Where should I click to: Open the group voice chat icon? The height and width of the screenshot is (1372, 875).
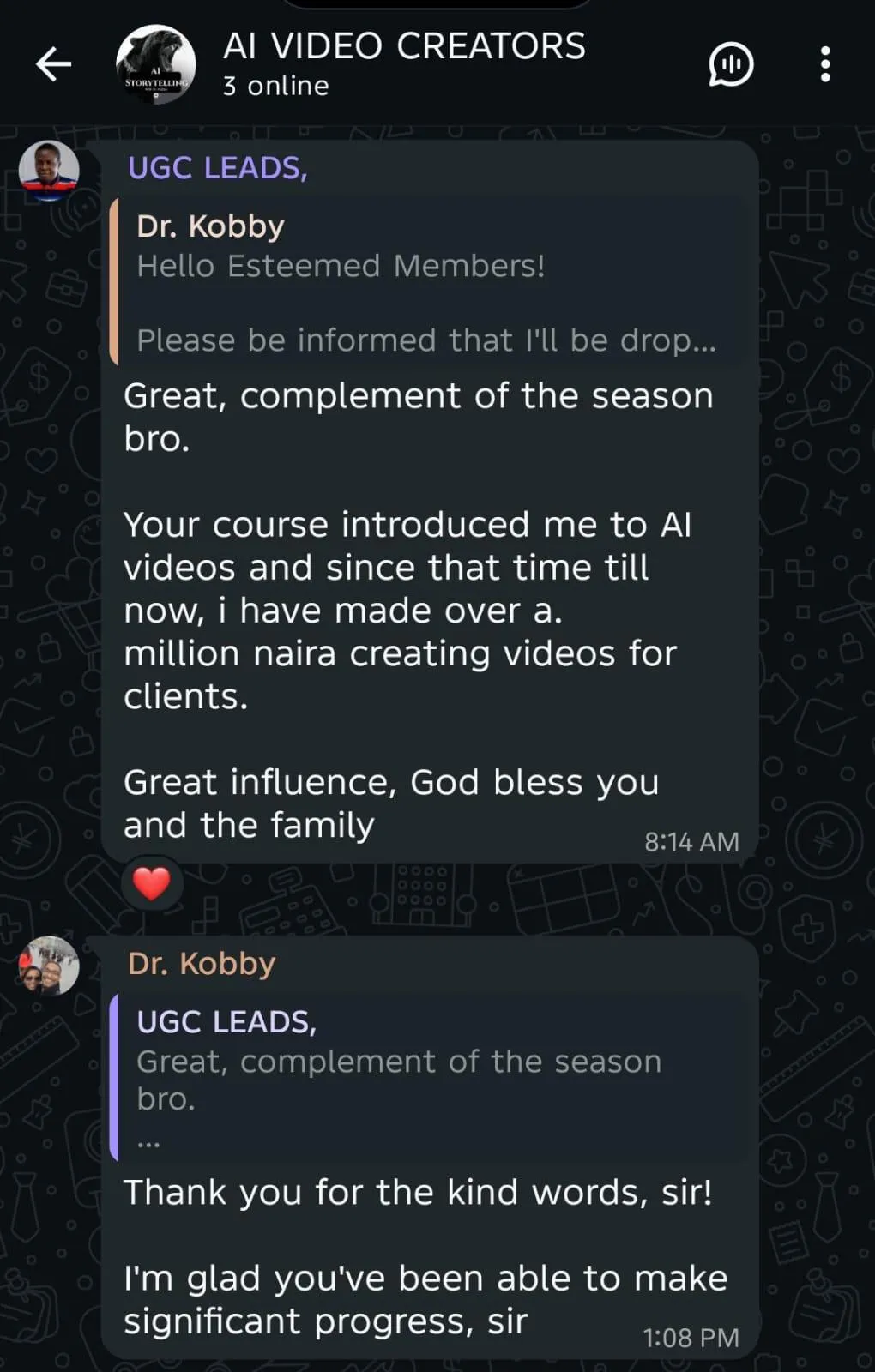[x=731, y=64]
